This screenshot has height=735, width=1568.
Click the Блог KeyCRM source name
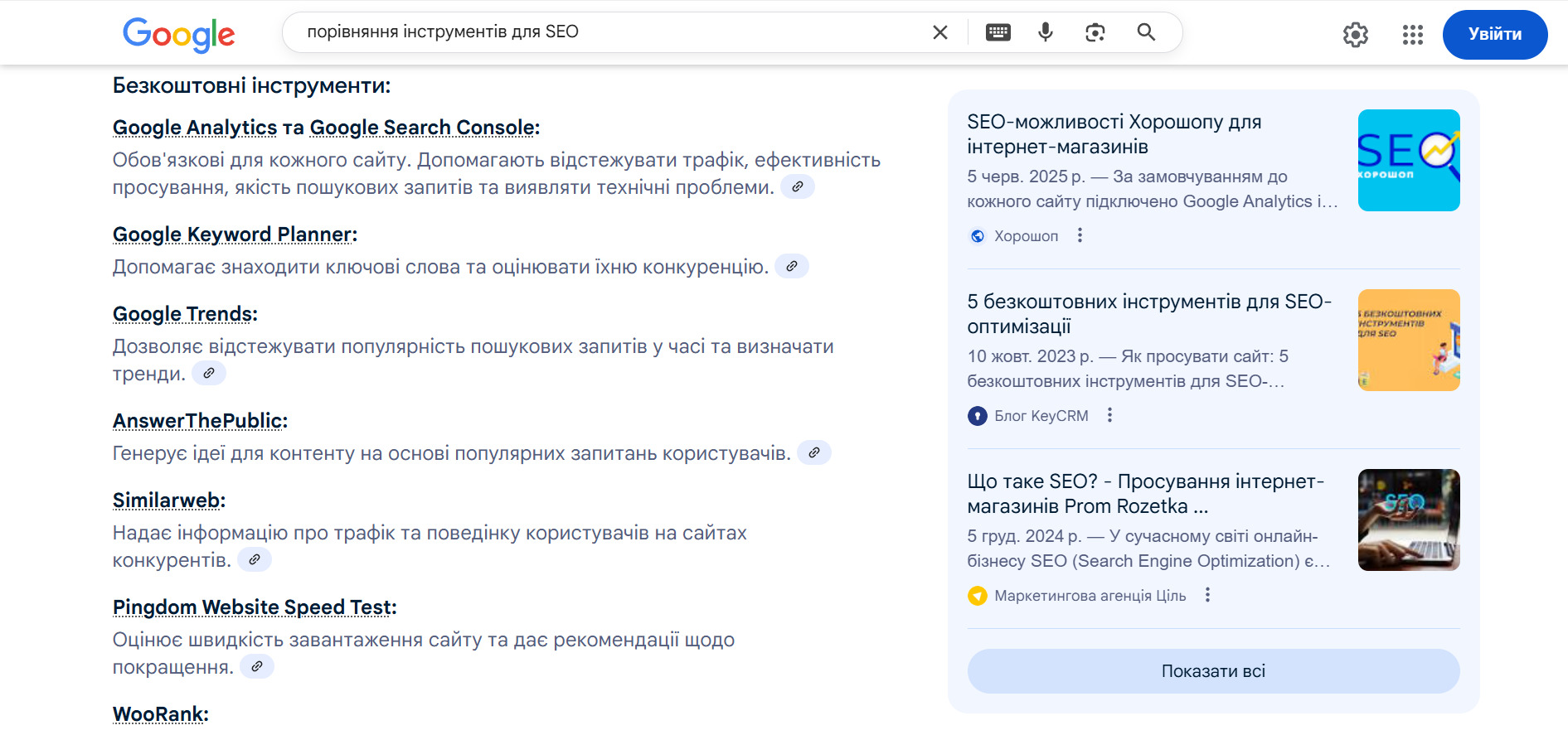pyautogui.click(x=1041, y=416)
